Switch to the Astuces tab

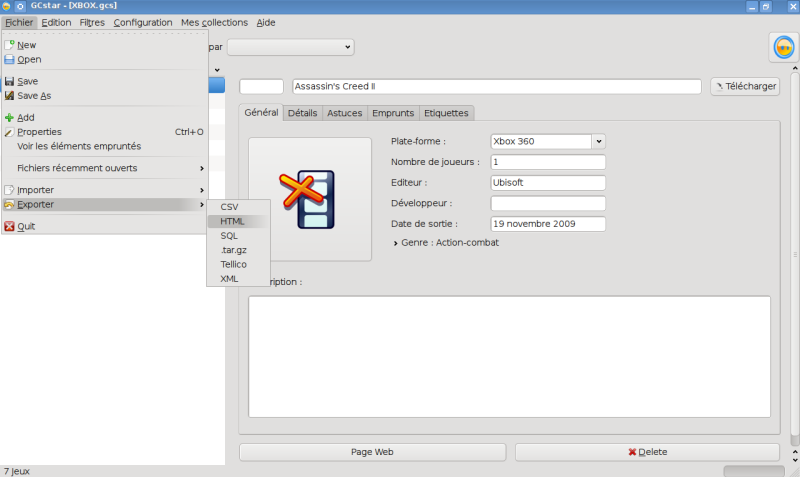pyautogui.click(x=344, y=113)
